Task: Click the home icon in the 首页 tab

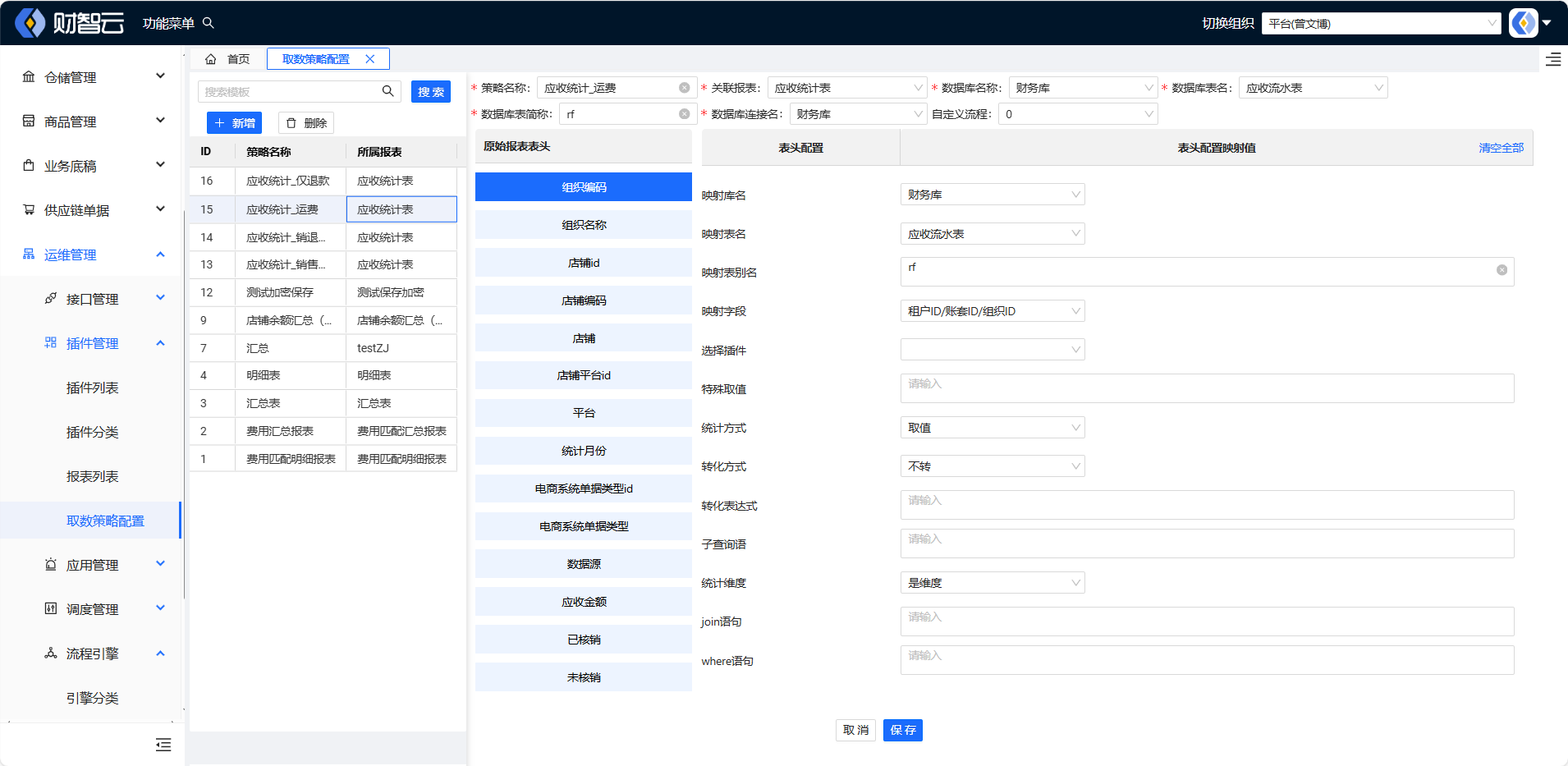Action: [211, 59]
